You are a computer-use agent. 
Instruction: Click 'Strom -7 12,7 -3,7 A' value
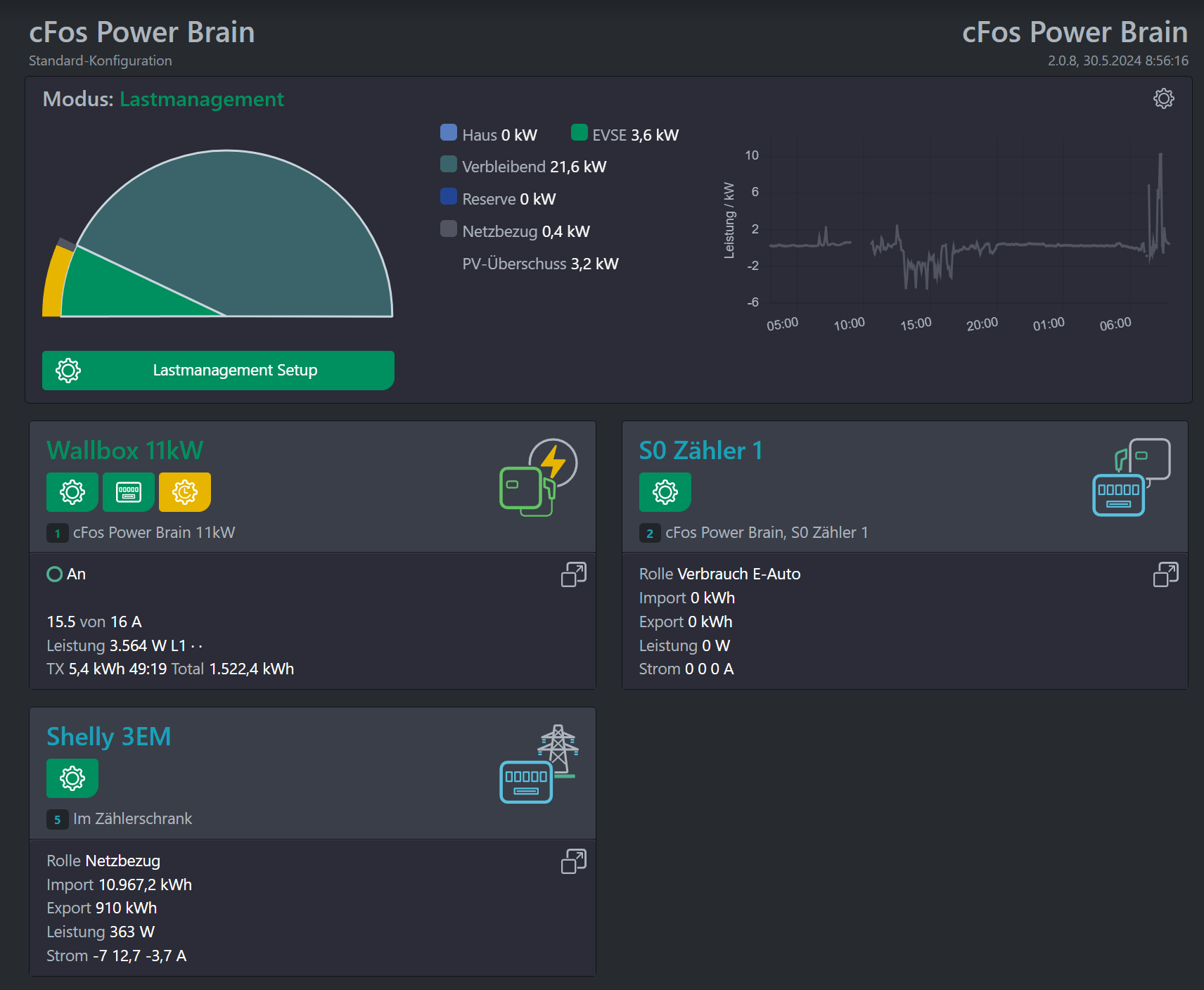coord(117,956)
